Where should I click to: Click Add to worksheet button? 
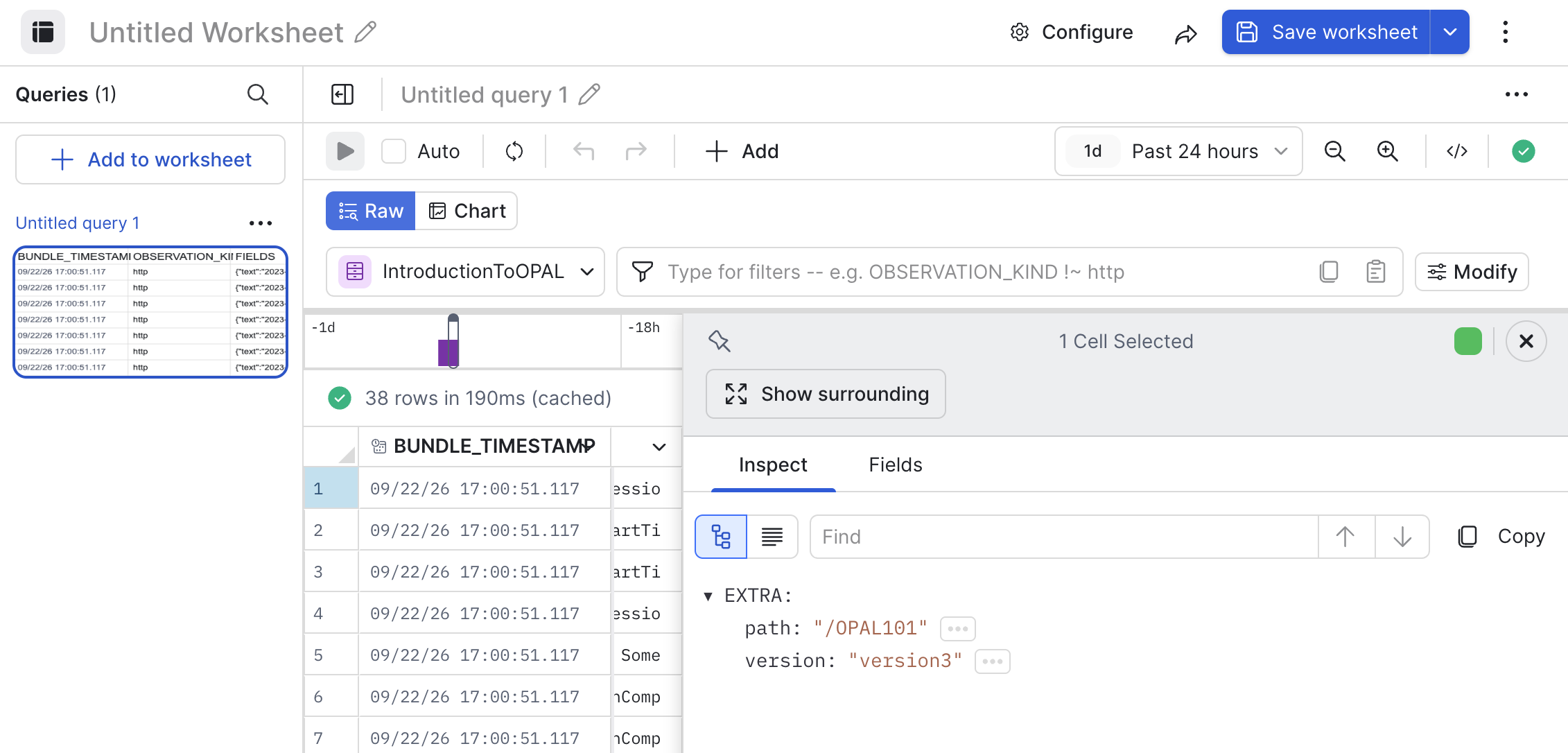150,159
